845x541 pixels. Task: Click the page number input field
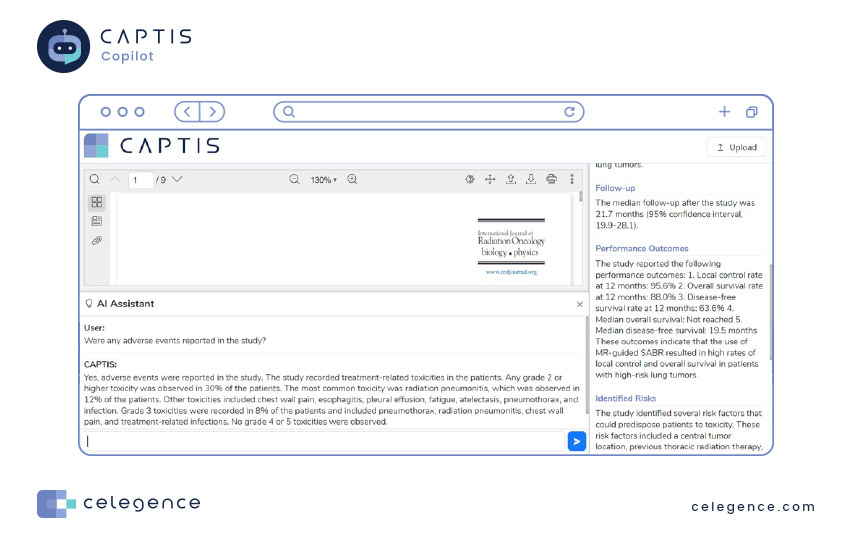pos(140,179)
